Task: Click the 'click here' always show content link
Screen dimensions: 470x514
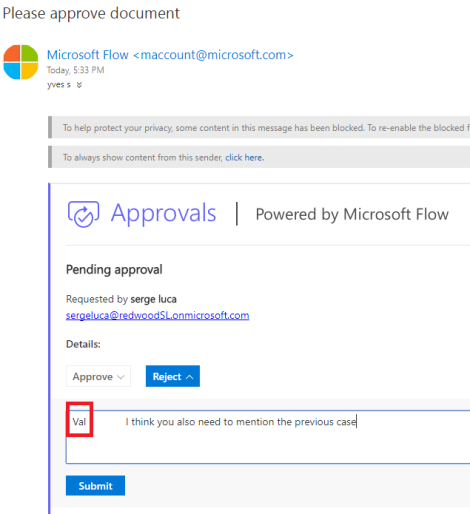Action: pos(244,157)
